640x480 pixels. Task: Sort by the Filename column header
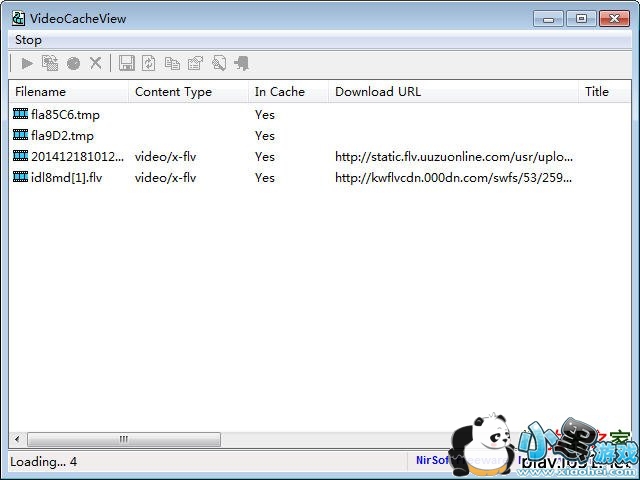(x=68, y=91)
